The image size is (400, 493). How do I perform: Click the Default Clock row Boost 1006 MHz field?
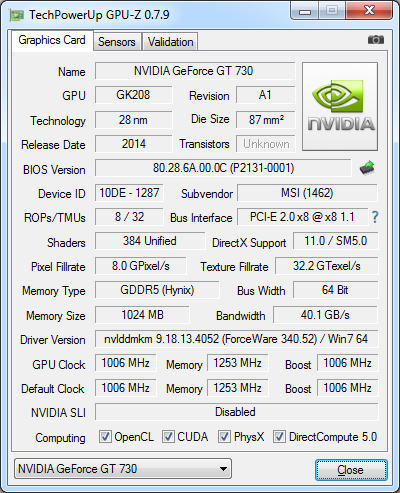(x=348, y=388)
